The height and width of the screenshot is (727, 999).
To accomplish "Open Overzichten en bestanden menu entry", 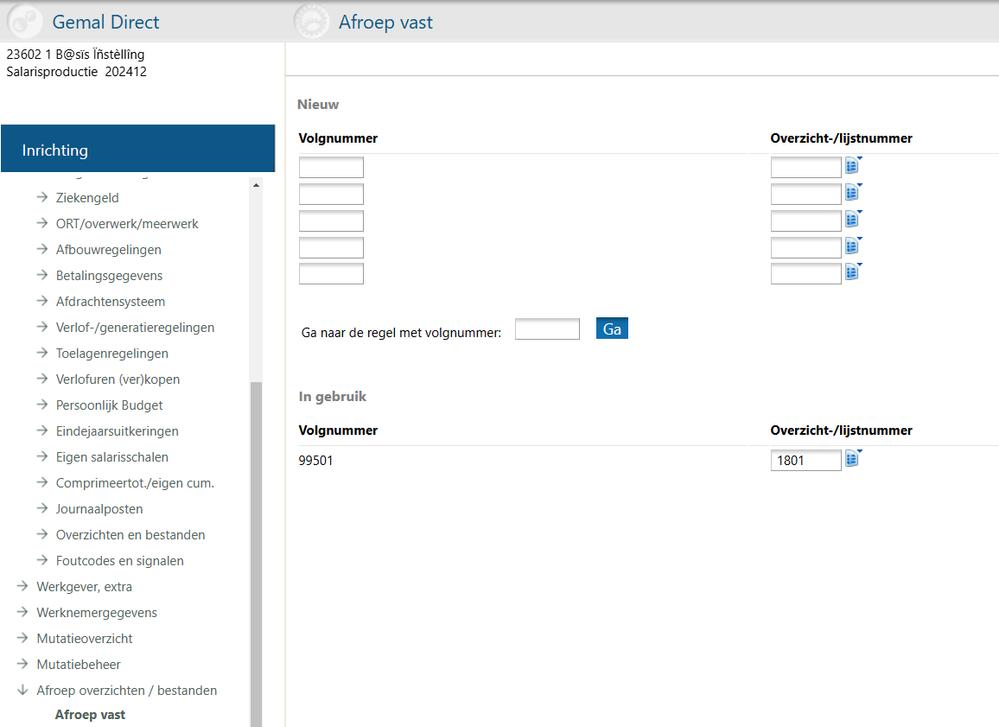I will 131,535.
